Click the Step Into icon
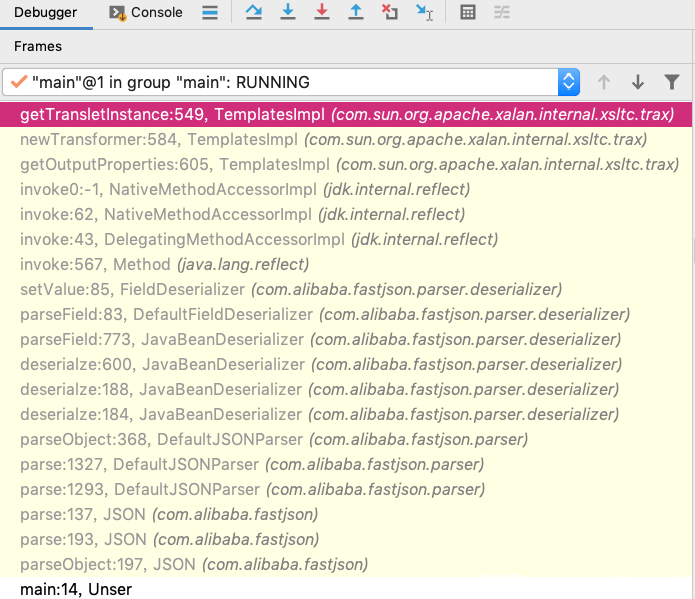The image size is (695, 599). 288,13
